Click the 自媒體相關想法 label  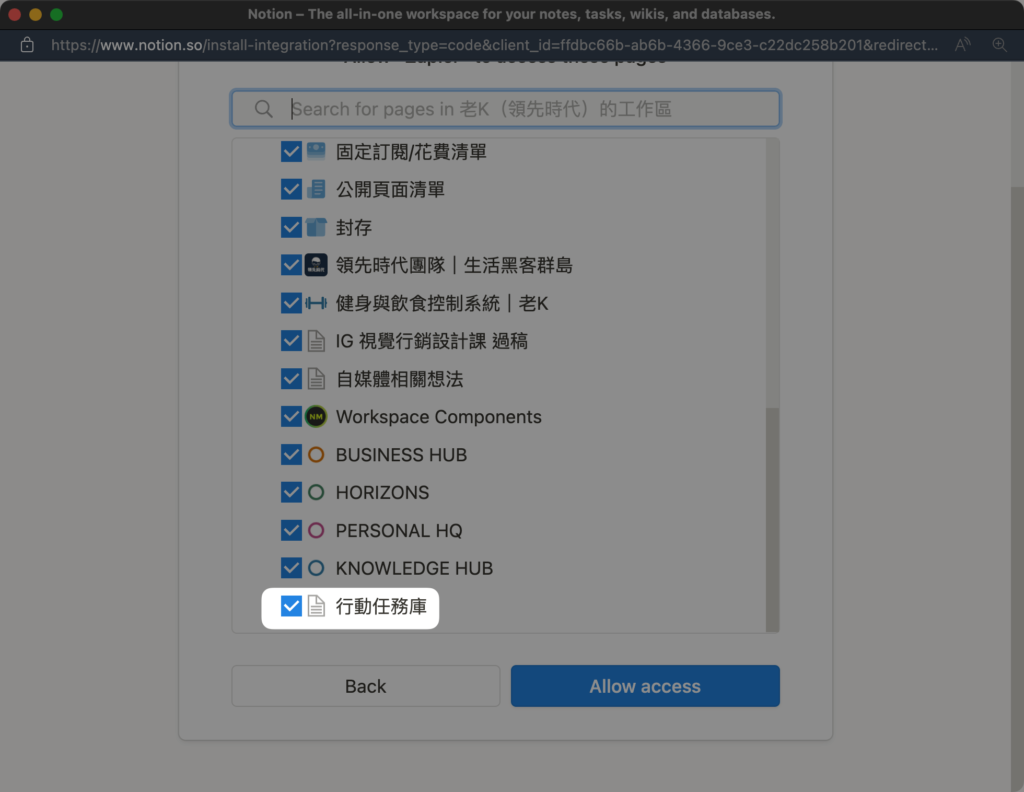[399, 379]
